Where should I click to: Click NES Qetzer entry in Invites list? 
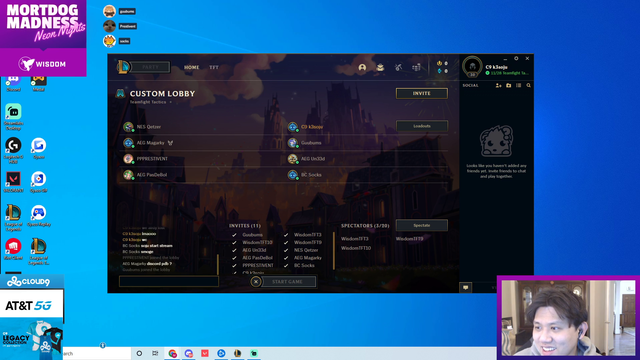point(306,250)
